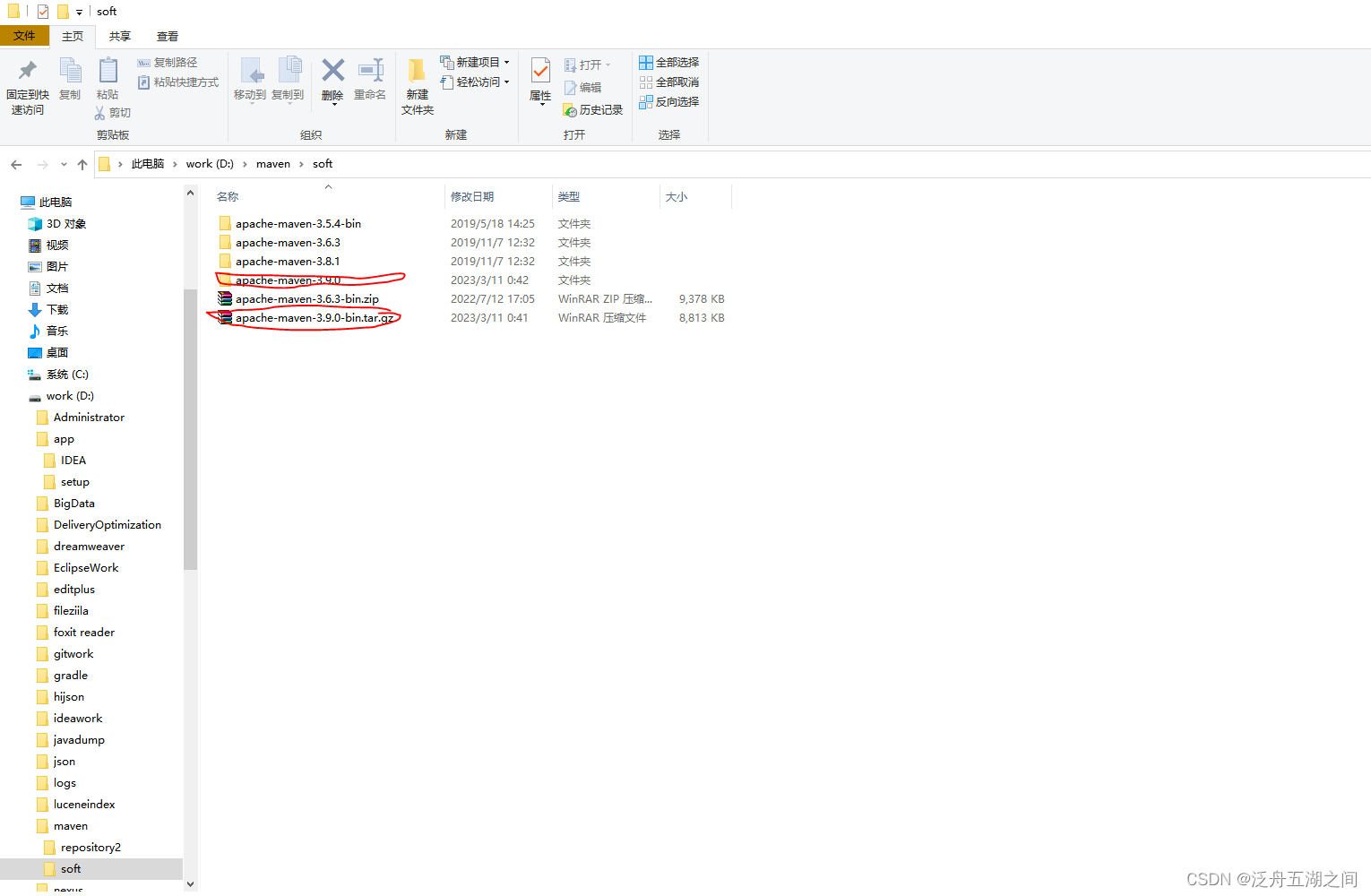Click Properties (属性) icon
This screenshot has width=1371, height=896.
tap(540, 70)
